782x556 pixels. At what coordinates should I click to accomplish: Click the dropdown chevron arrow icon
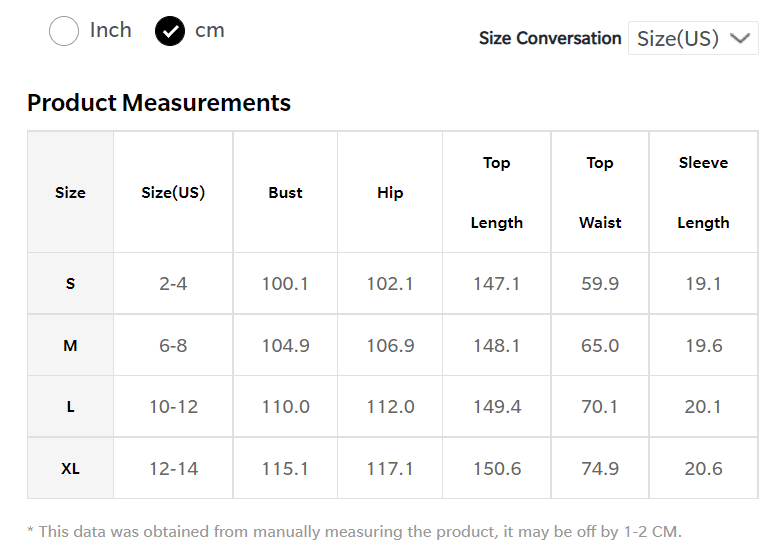pyautogui.click(x=740, y=39)
